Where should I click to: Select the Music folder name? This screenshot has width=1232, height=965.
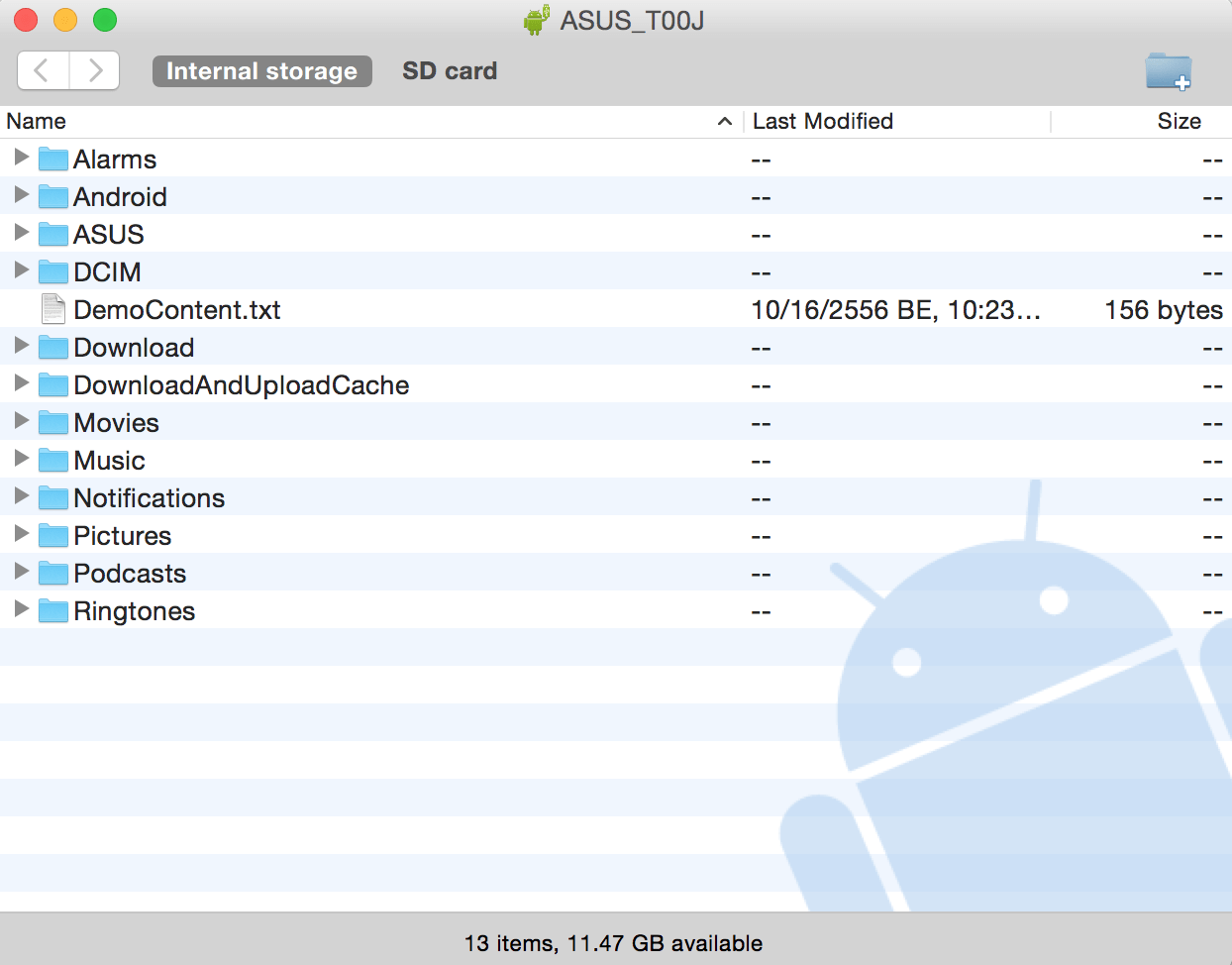coord(109,461)
